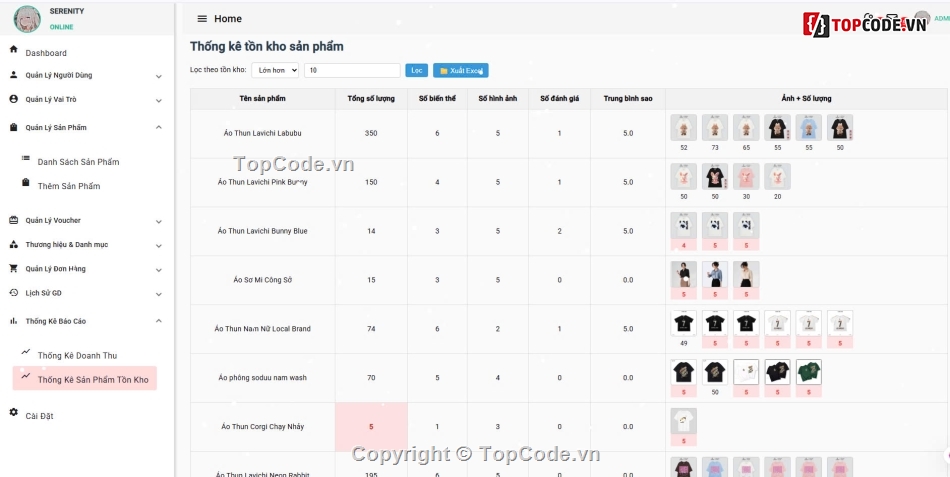Click the Thống Kê Báo Cáo bar chart icon
950x477 pixels.
pos(13,321)
